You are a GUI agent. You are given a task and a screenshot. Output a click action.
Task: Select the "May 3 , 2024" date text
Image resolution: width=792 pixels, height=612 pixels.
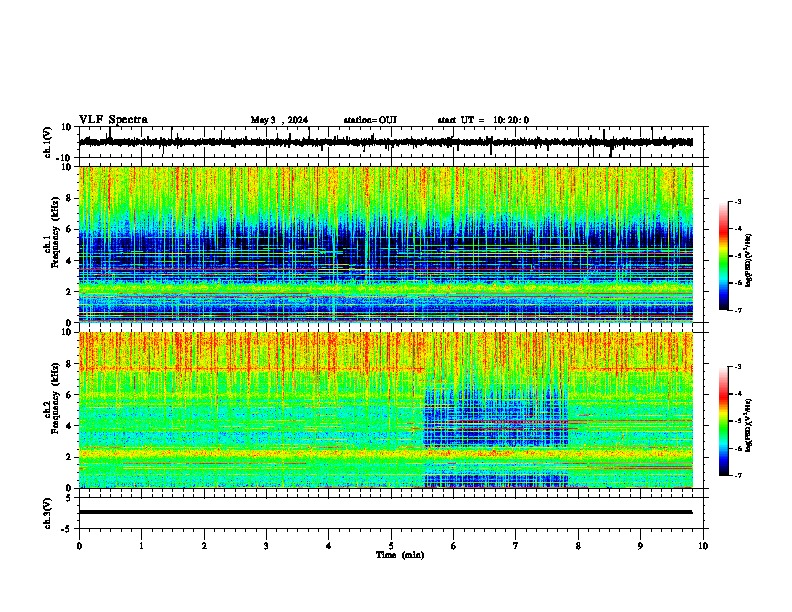pos(279,120)
